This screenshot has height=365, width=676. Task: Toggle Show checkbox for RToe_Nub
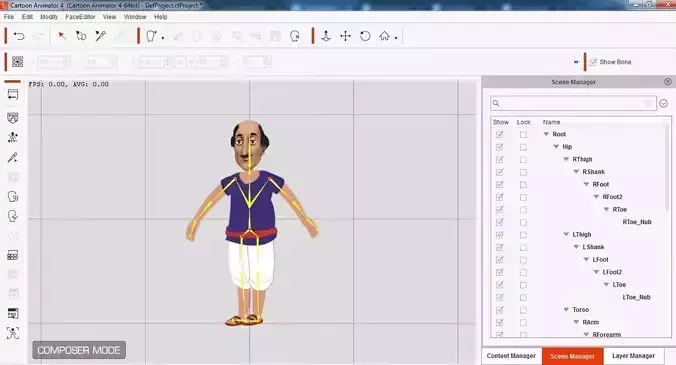coord(500,222)
